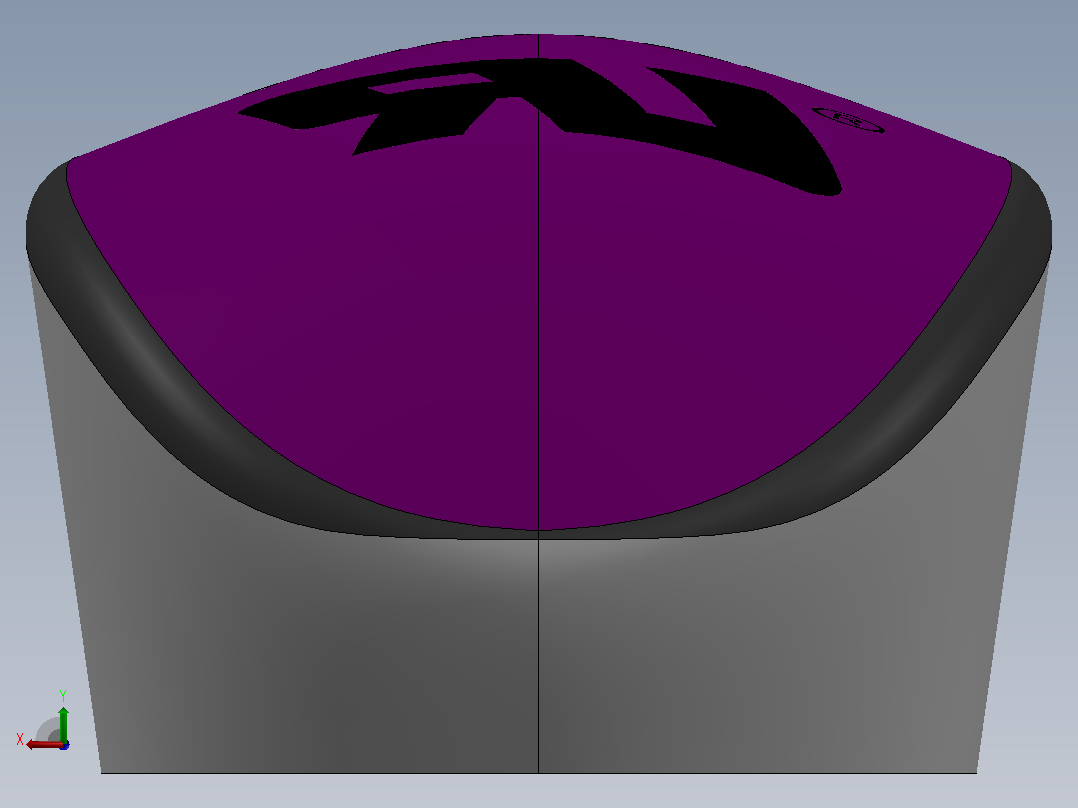Click the green Y axis arrow of the triad
Screen dimensions: 1078x808
(x=63, y=724)
